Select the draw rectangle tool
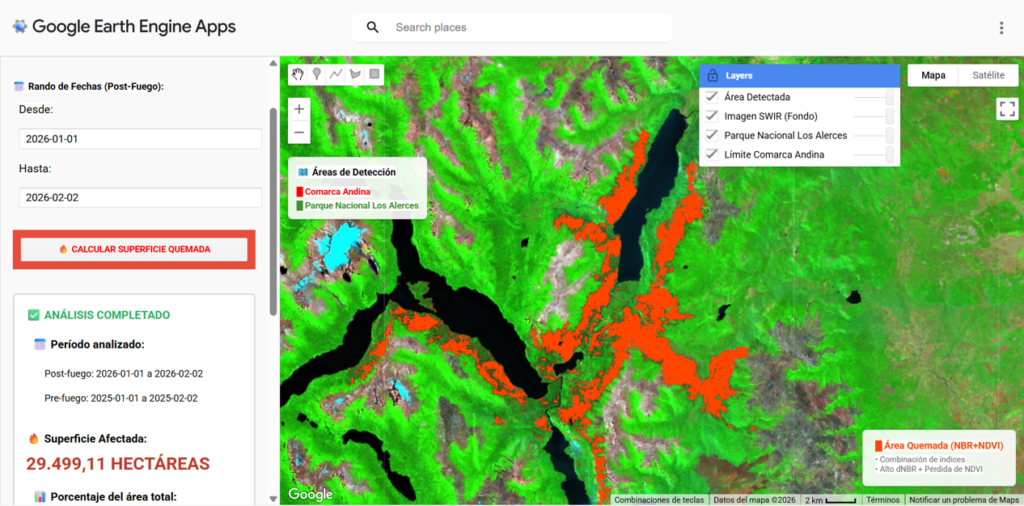 coord(375,74)
